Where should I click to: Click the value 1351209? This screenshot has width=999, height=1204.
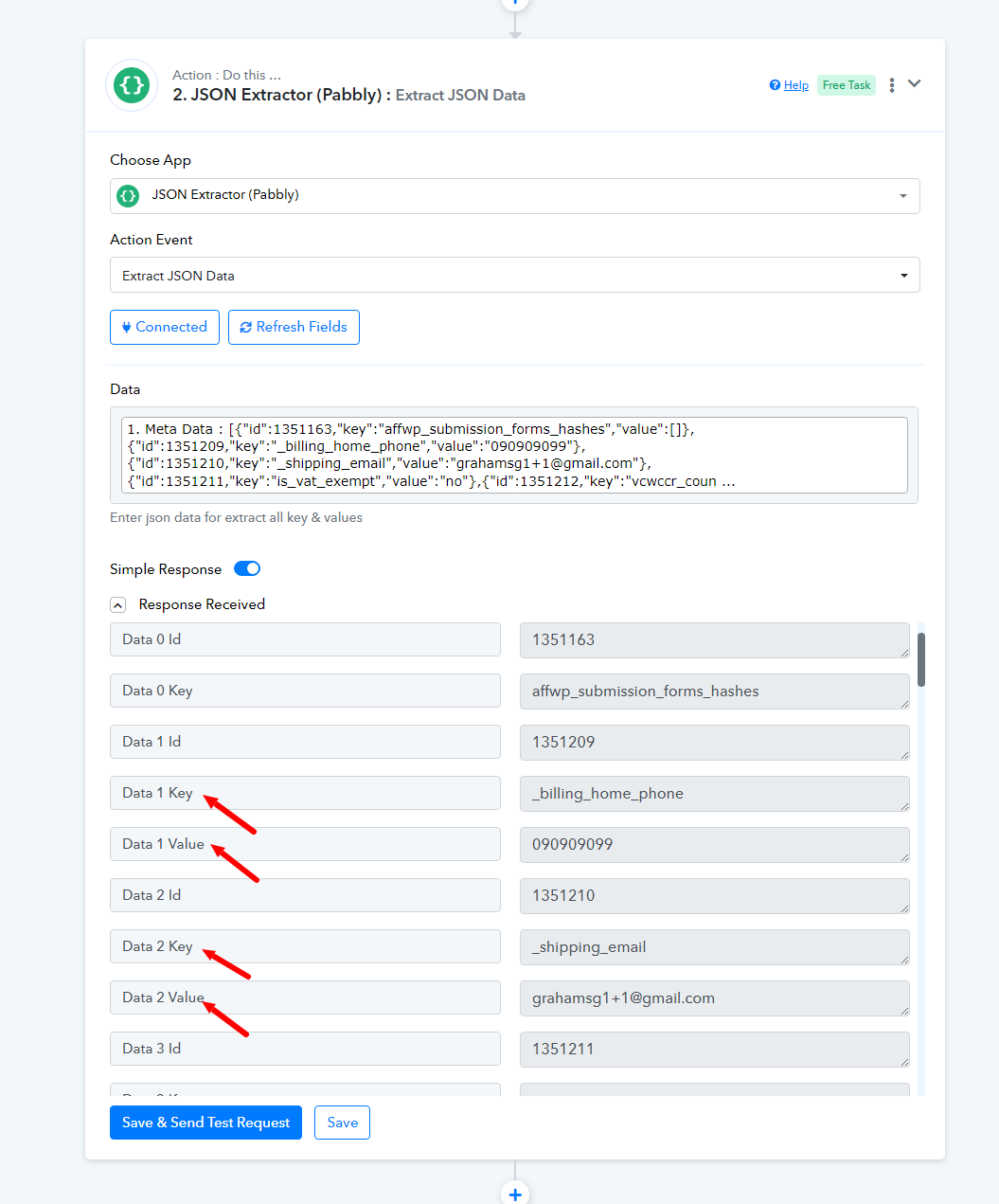pos(715,743)
